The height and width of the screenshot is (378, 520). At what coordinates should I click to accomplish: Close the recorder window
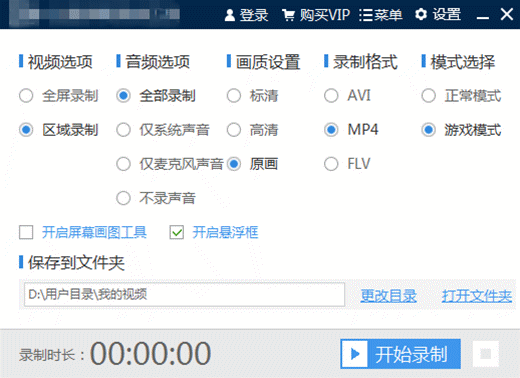pyautogui.click(x=506, y=15)
